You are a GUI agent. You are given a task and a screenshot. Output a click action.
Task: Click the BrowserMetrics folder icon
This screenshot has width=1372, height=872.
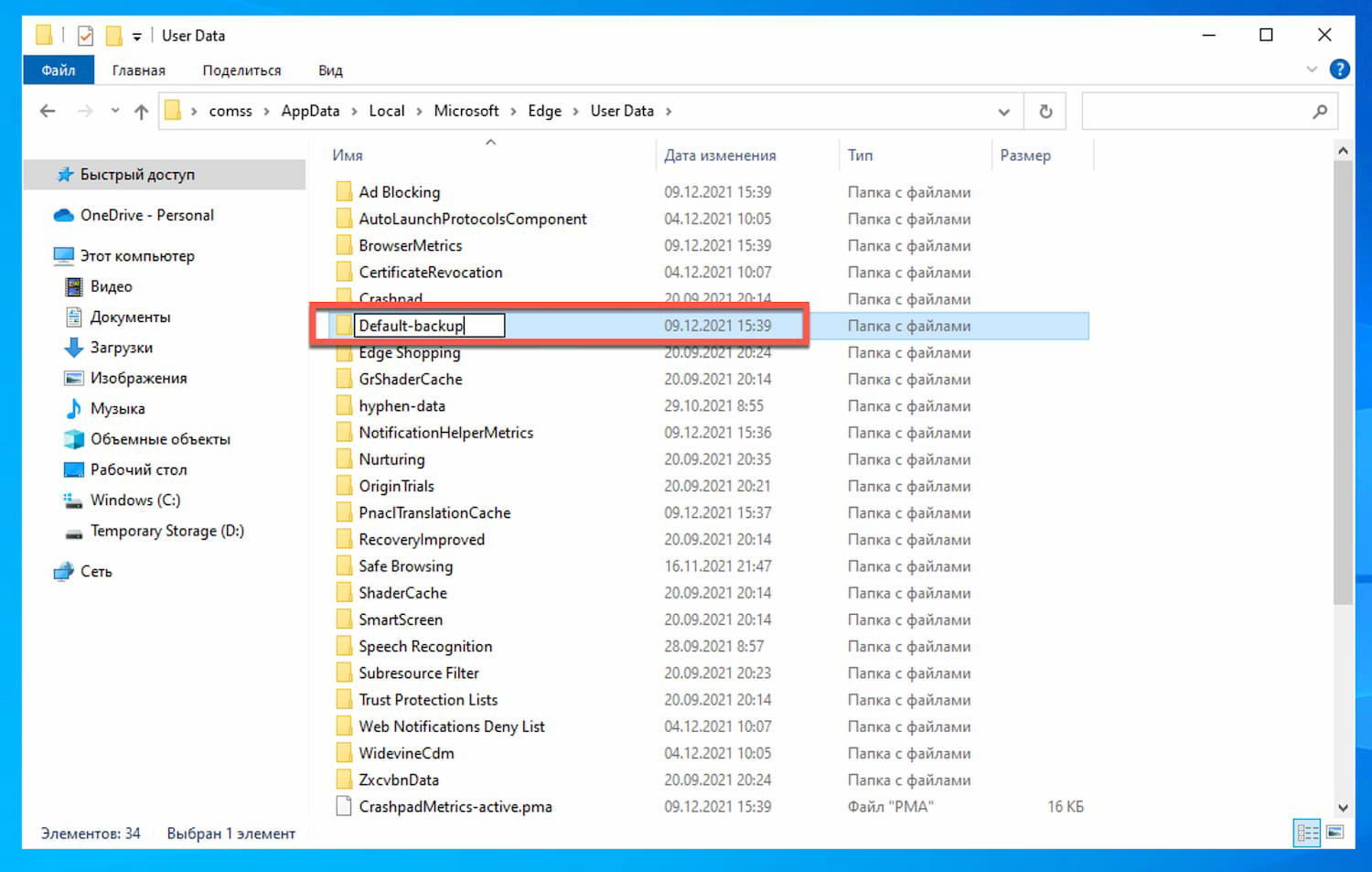click(344, 245)
